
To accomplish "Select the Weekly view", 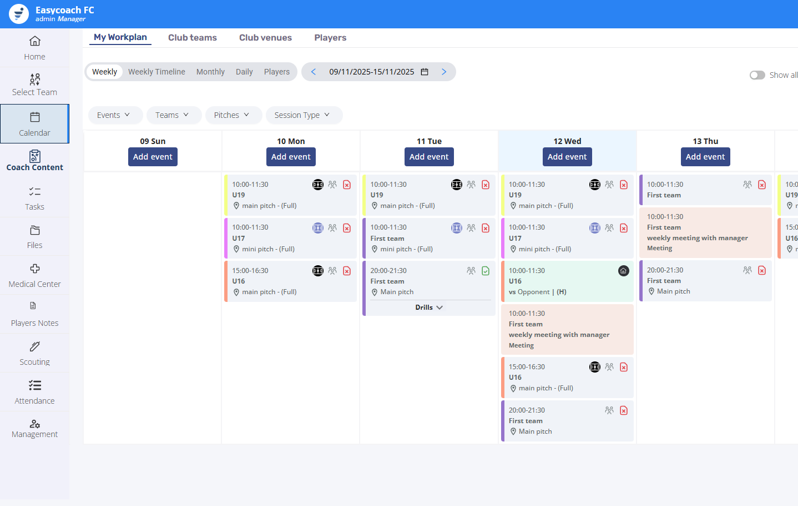I will click(104, 72).
